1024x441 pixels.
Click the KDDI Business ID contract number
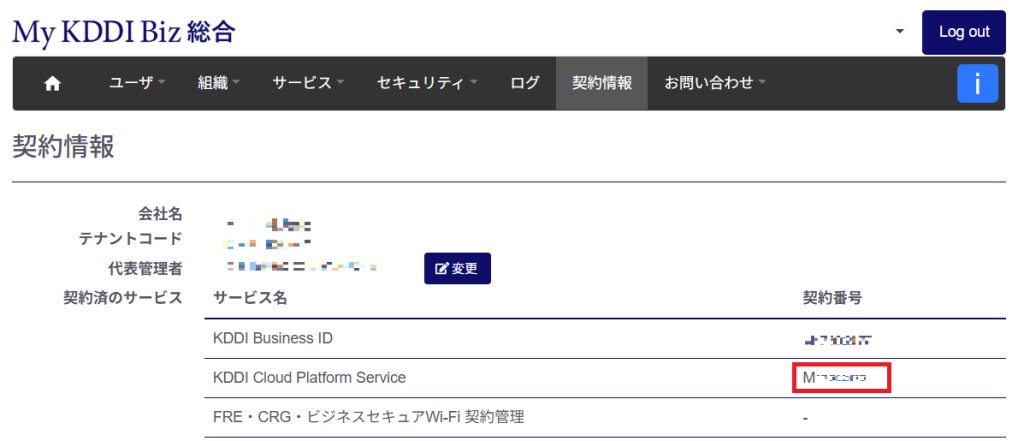[x=839, y=340]
